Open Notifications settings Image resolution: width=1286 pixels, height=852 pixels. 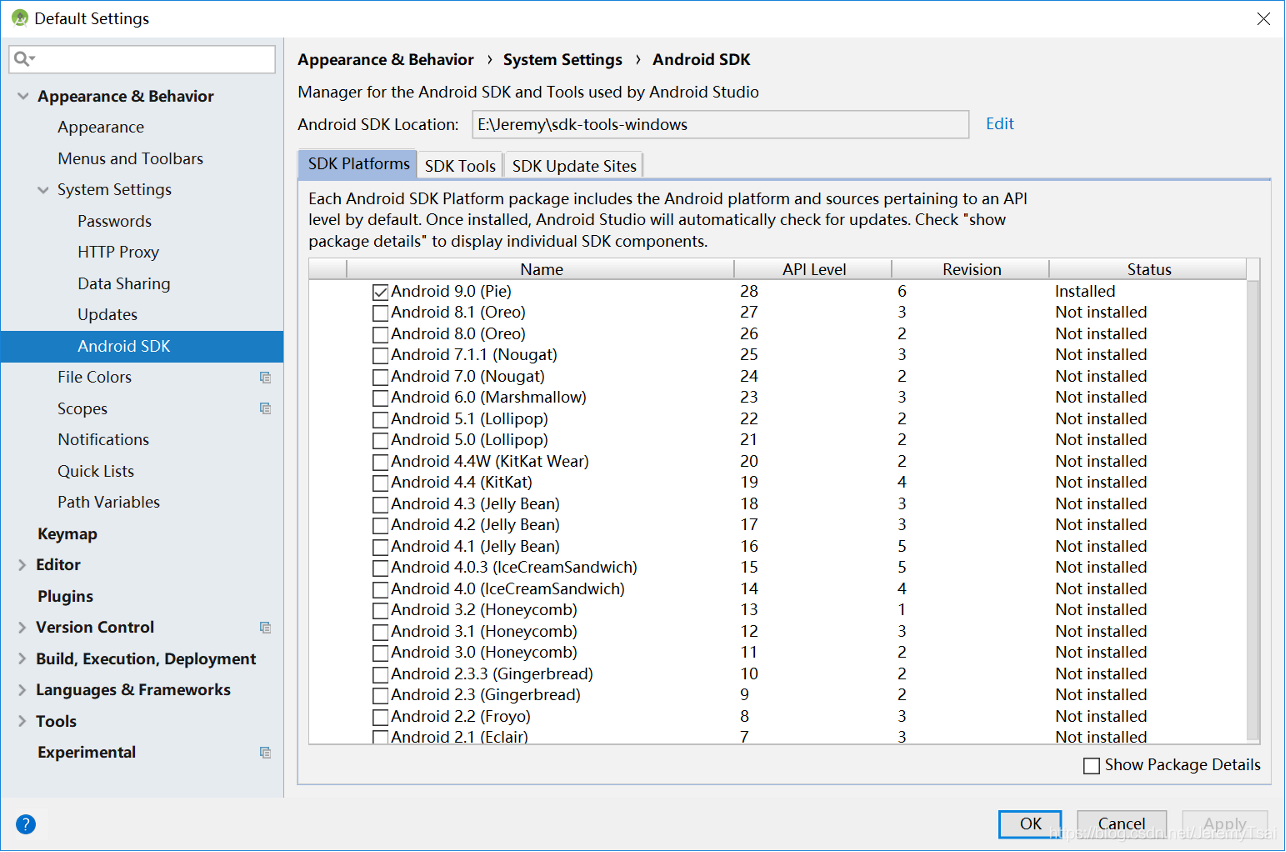[103, 439]
